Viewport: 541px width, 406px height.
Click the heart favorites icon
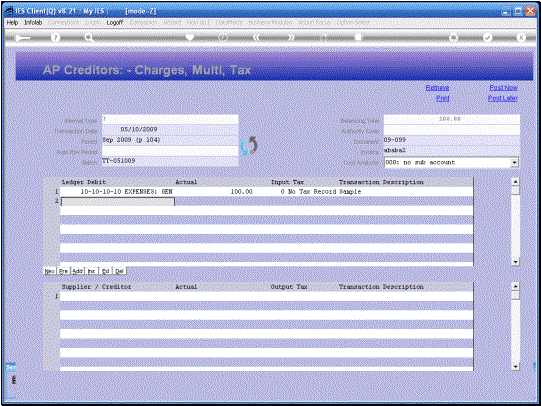[x=190, y=37]
